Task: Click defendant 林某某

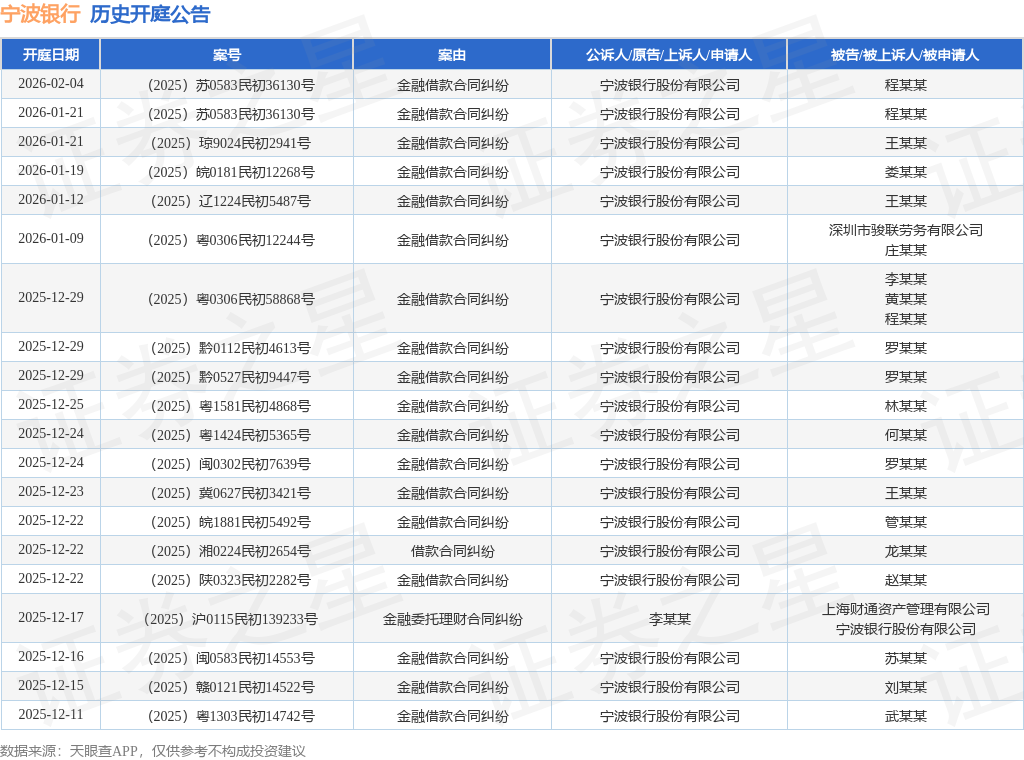Action: 905,406
